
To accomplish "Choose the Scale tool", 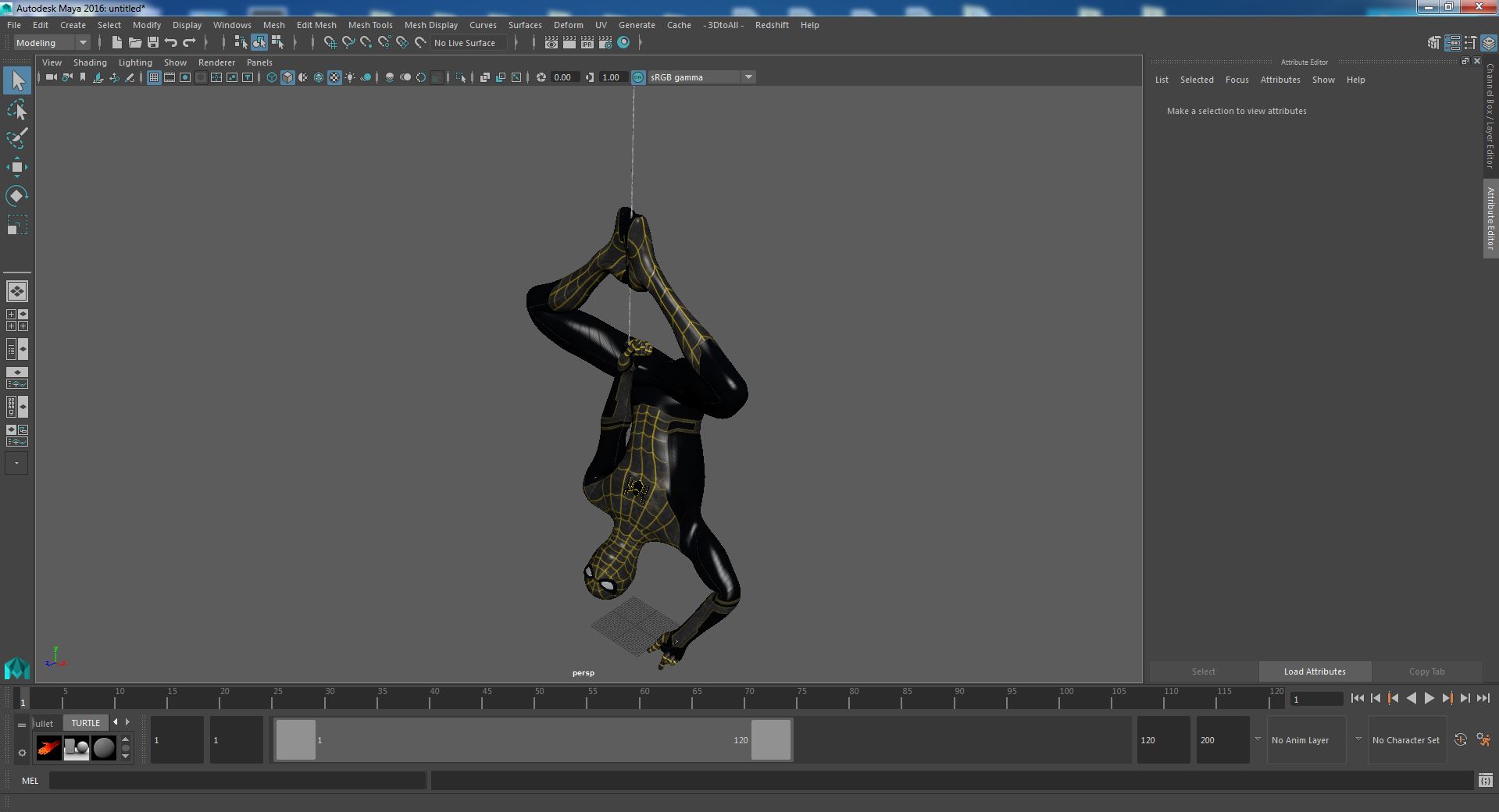I will (x=17, y=225).
